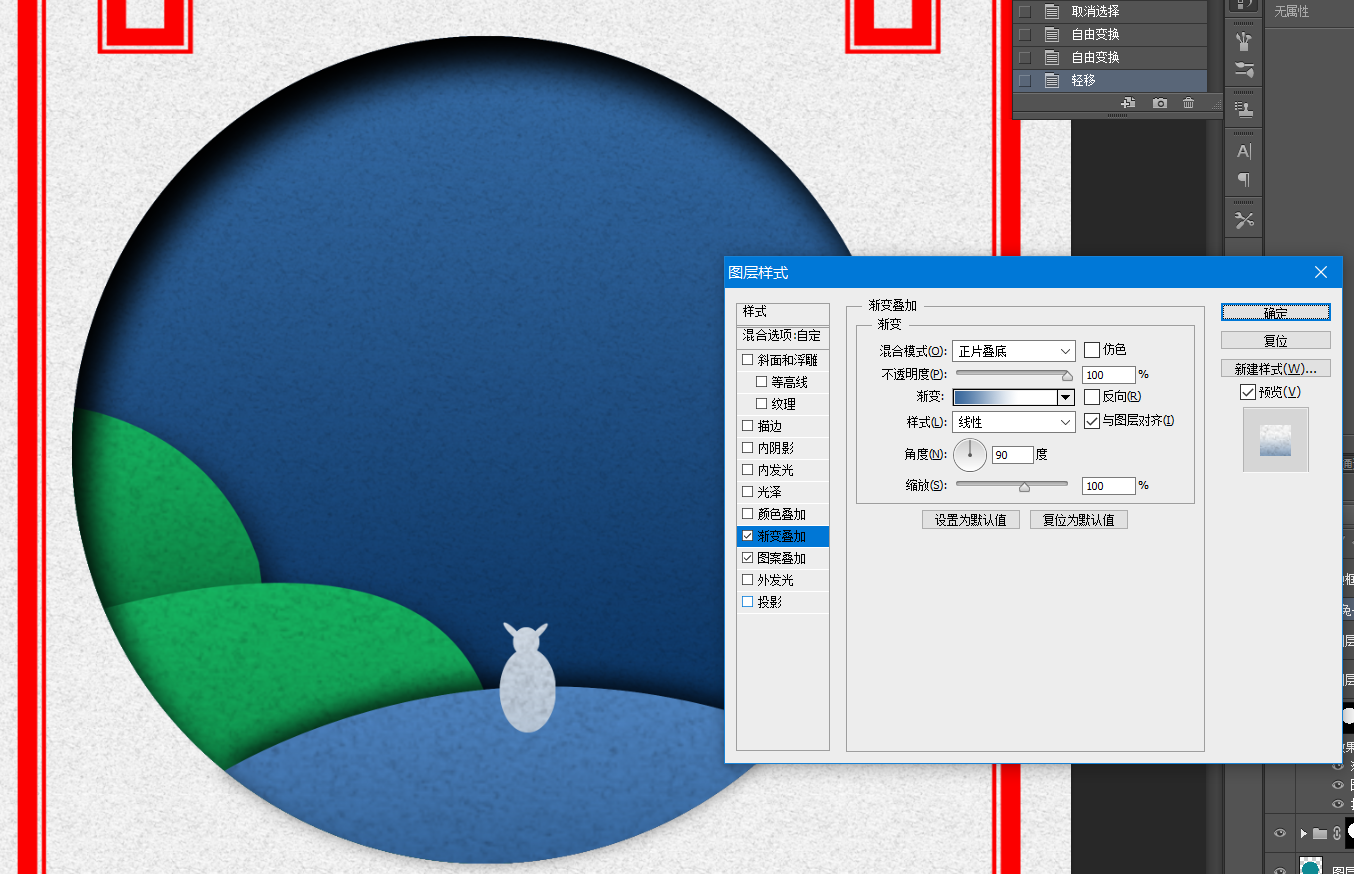This screenshot has width=1354, height=874.
Task: Click document icon of 轻移 history state
Action: [1052, 81]
